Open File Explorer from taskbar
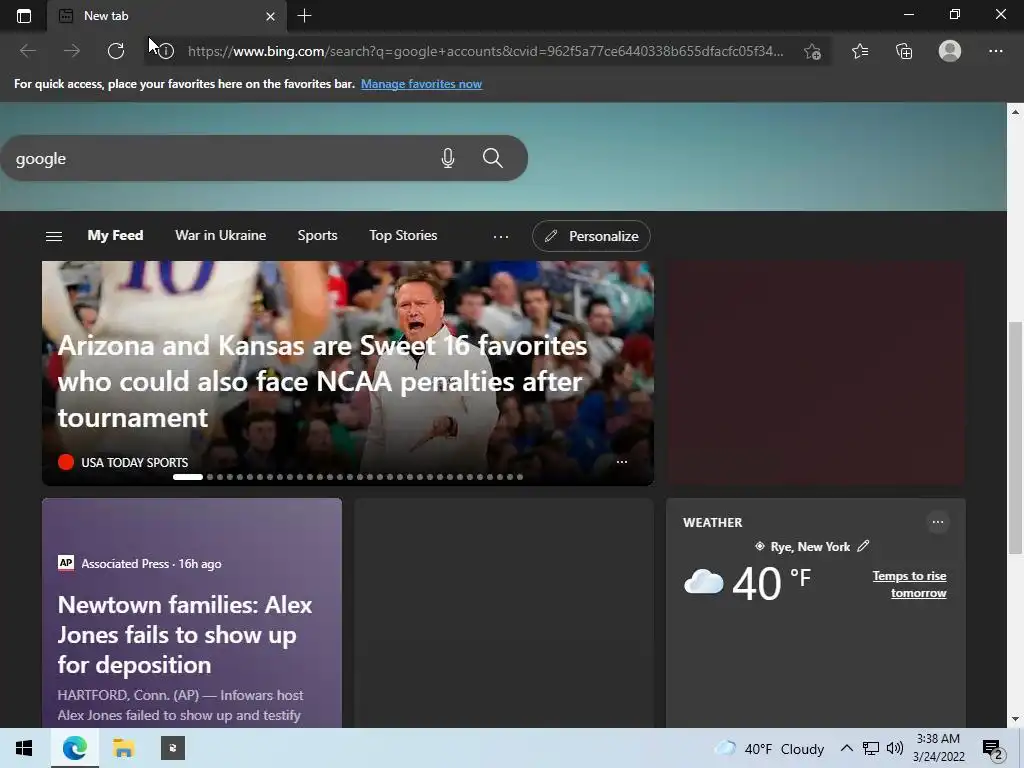Image resolution: width=1024 pixels, height=768 pixels. pyautogui.click(x=123, y=748)
